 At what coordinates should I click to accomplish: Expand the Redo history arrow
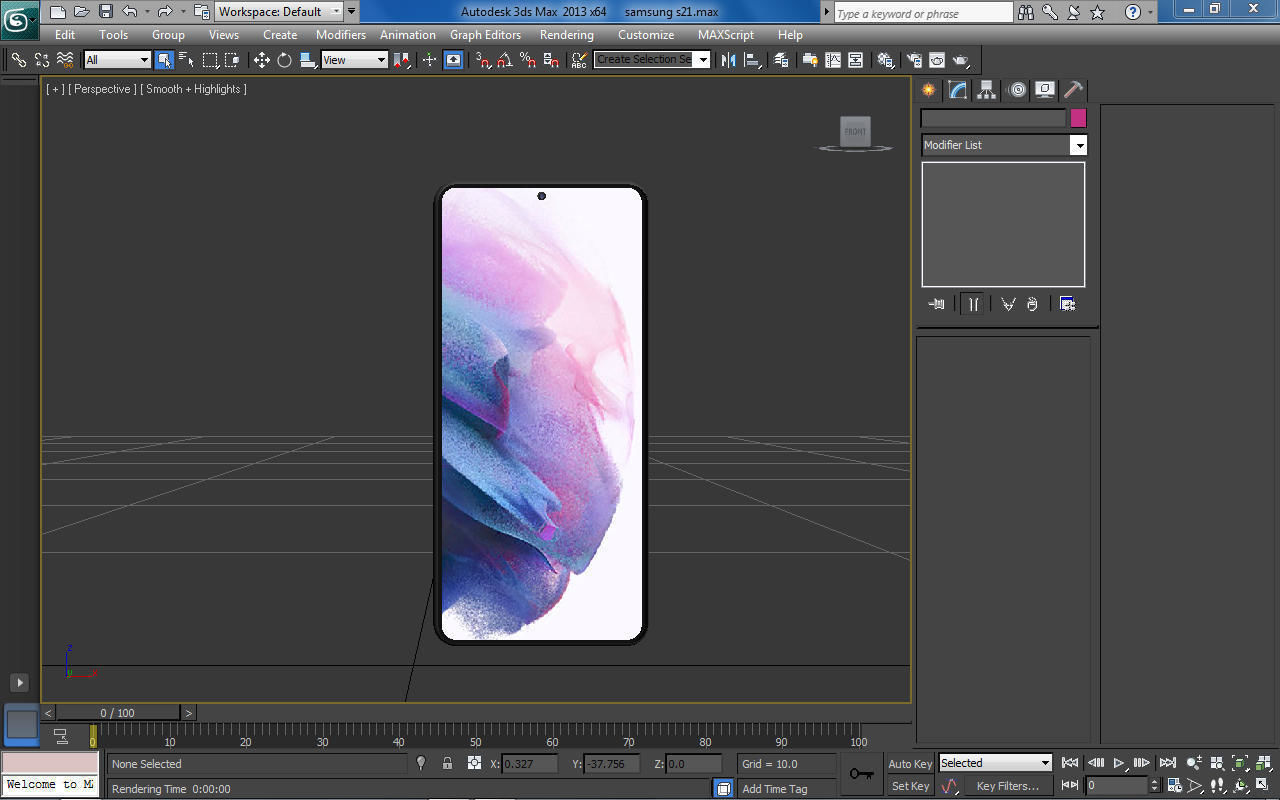coord(182,12)
